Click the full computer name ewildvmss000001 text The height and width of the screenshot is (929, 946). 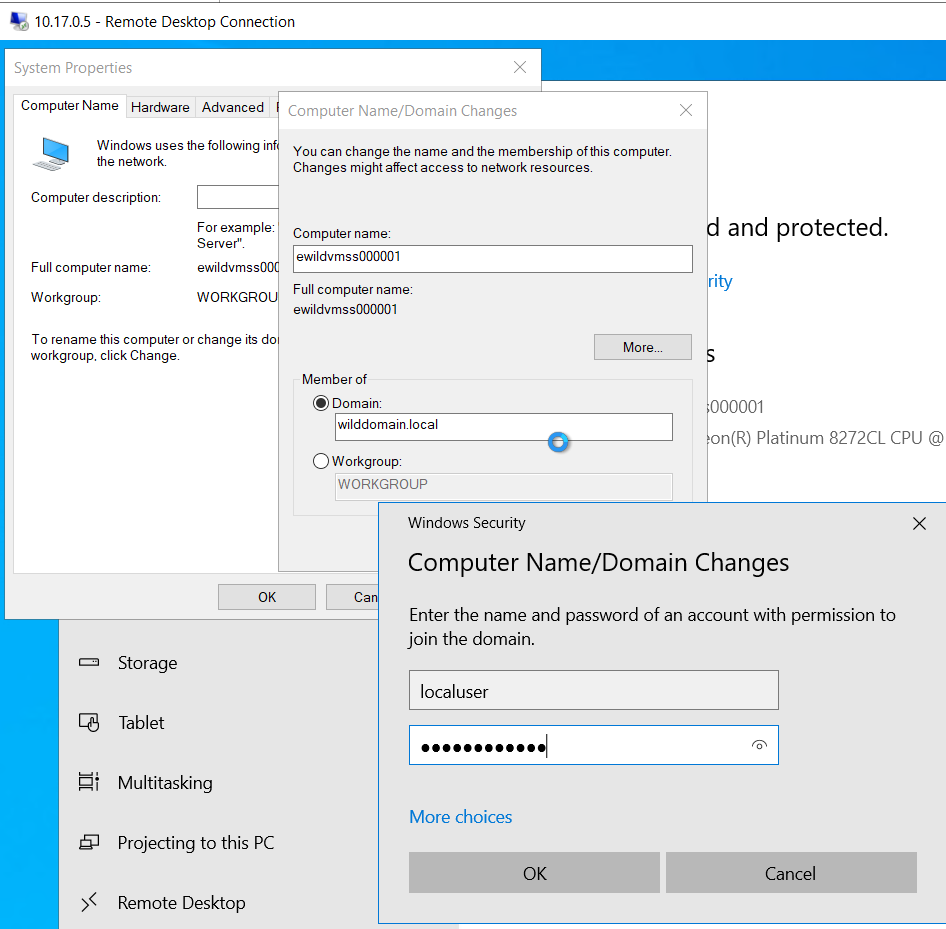pos(345,309)
